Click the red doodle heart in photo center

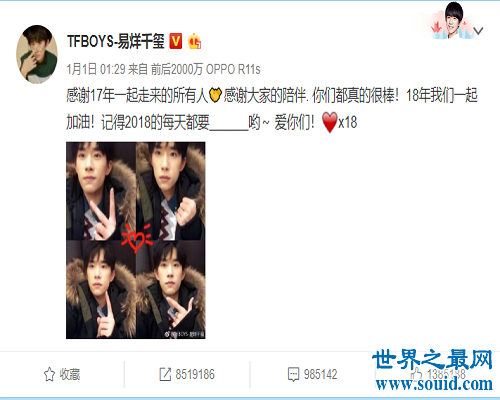tap(136, 238)
